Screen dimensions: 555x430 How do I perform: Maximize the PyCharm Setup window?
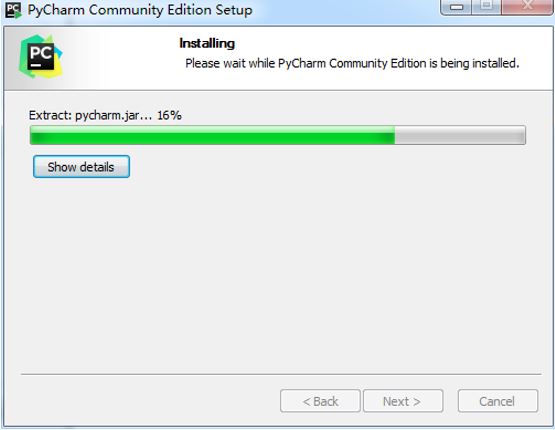click(x=486, y=6)
